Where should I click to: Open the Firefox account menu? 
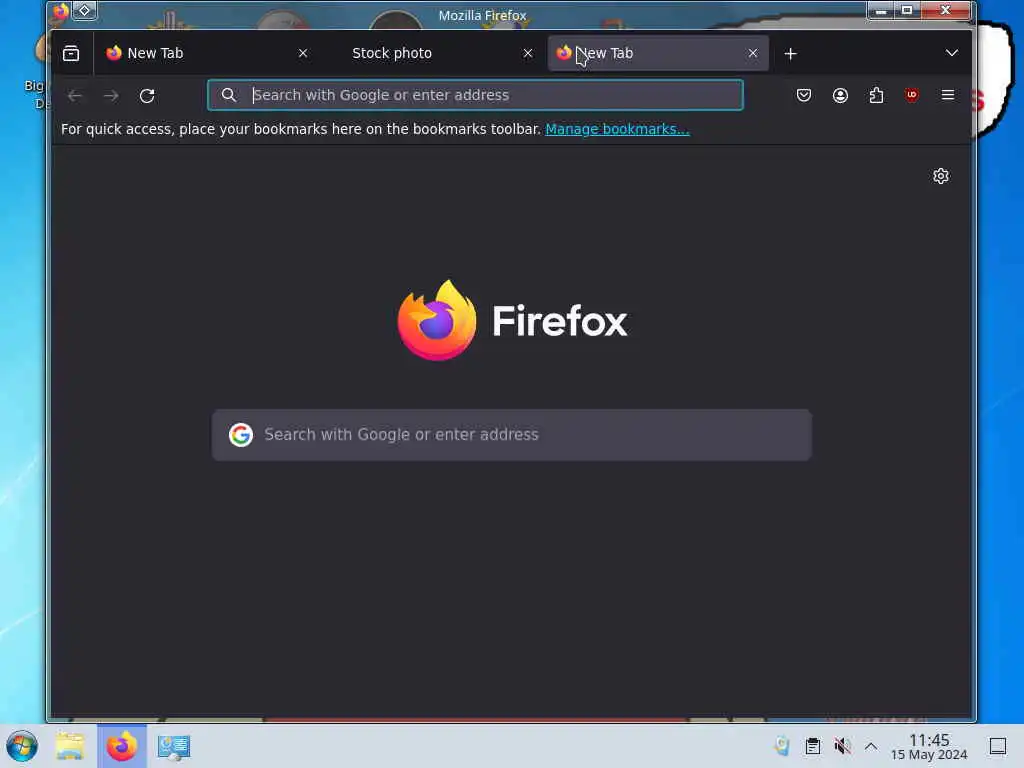(840, 95)
